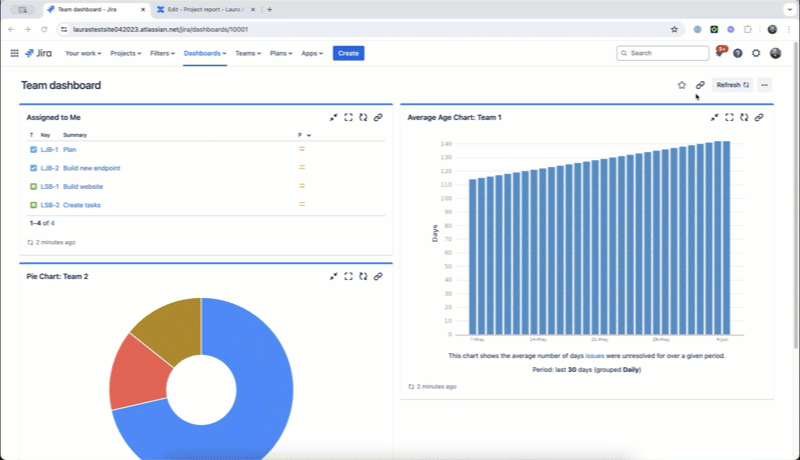
Task: Star the Team dashboard
Action: (x=682, y=85)
